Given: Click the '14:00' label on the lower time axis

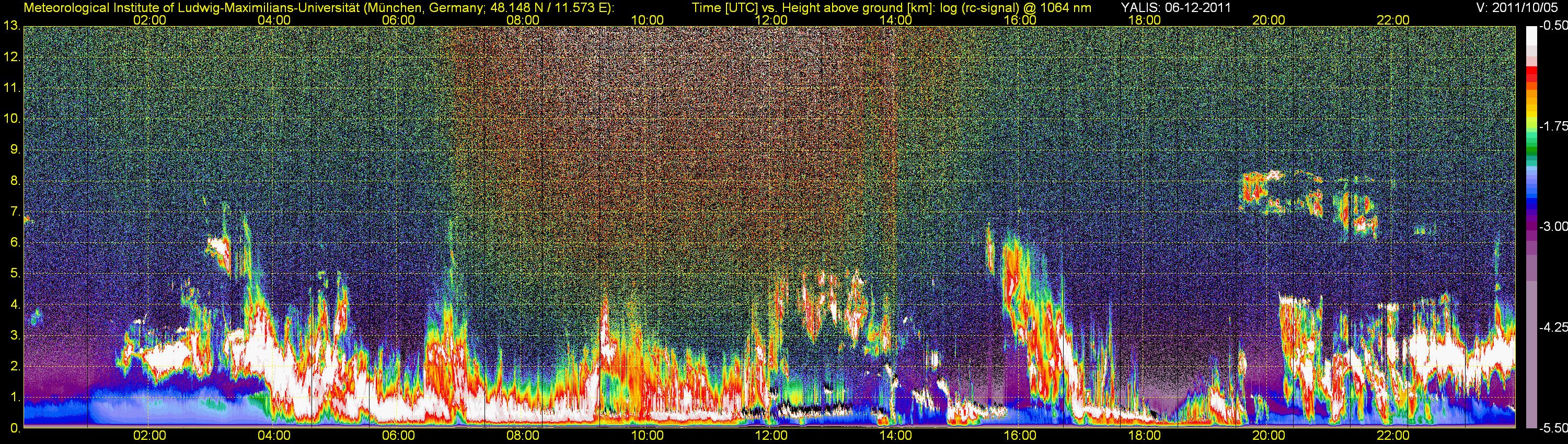Looking at the screenshot, I should [x=896, y=436].
